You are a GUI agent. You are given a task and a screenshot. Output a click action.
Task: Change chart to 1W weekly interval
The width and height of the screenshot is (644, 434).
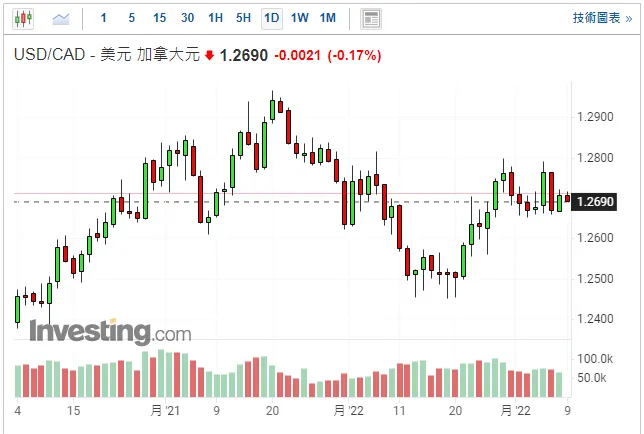click(300, 18)
